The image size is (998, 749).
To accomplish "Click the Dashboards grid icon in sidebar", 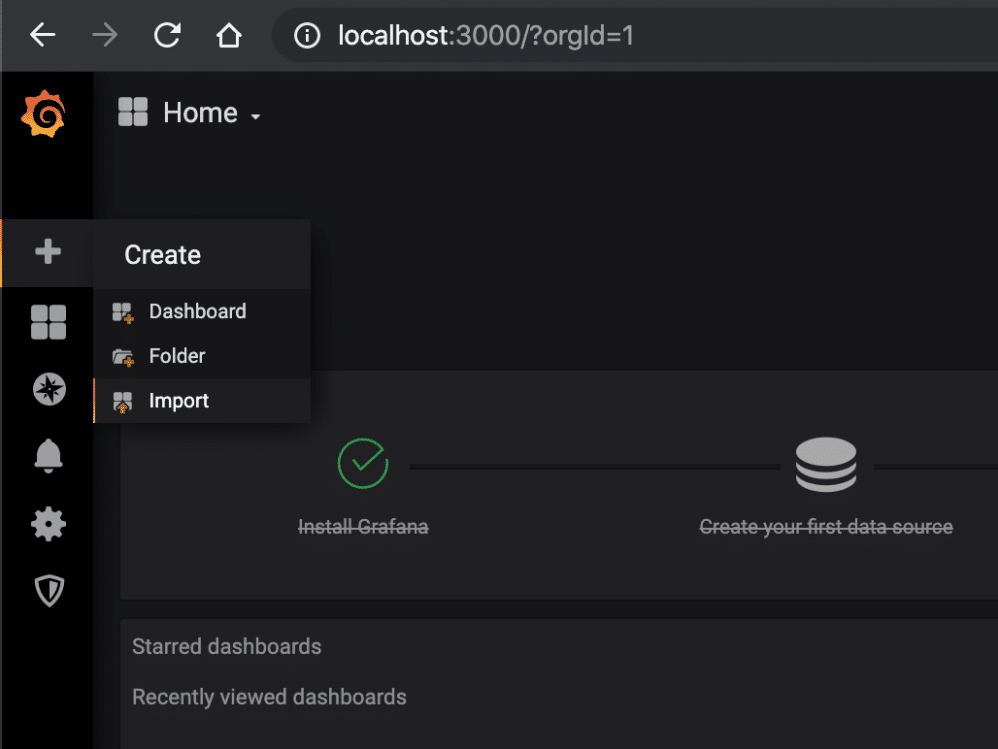I will click(x=47, y=321).
